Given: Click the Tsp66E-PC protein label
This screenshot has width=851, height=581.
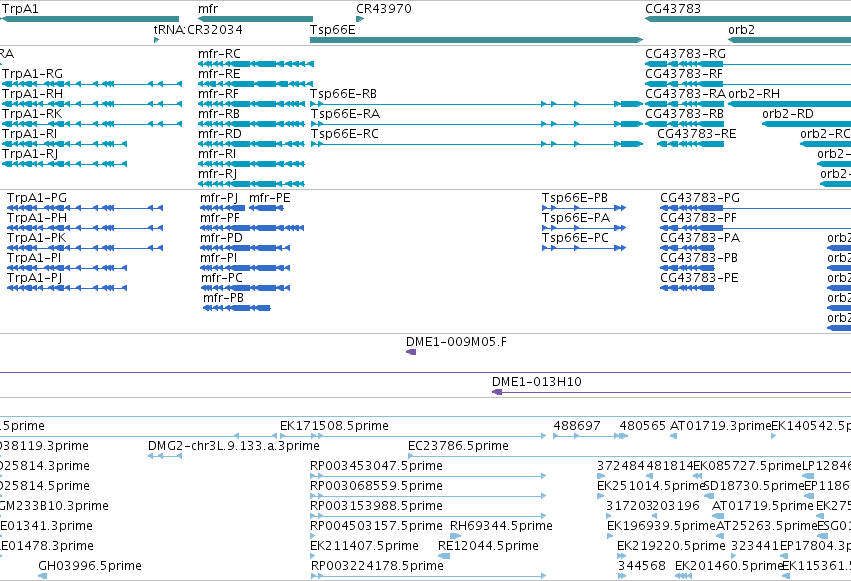Looking at the screenshot, I should pos(575,238).
